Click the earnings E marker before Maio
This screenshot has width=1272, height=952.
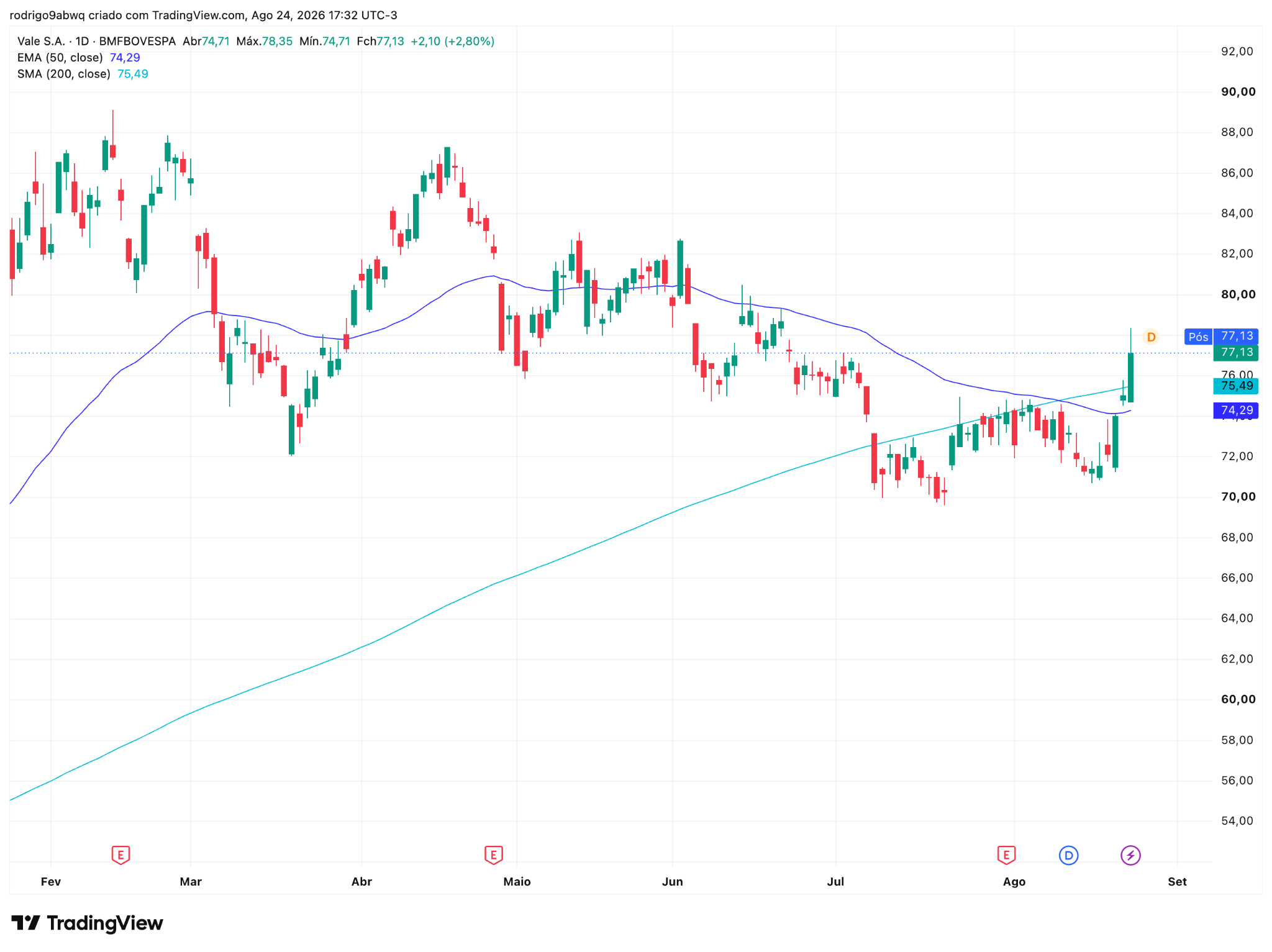point(493,855)
